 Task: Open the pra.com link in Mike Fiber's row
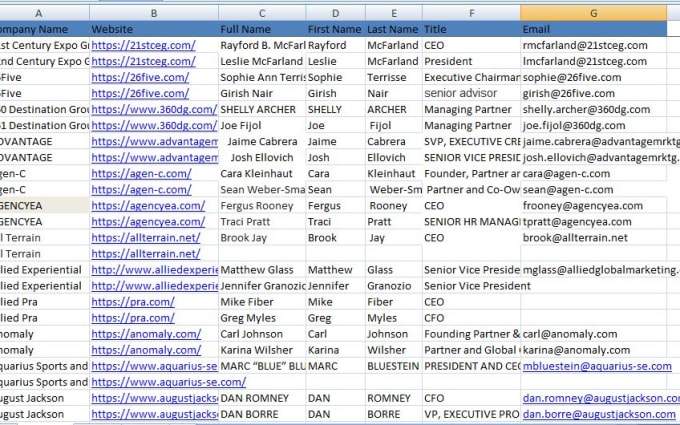tap(133, 302)
